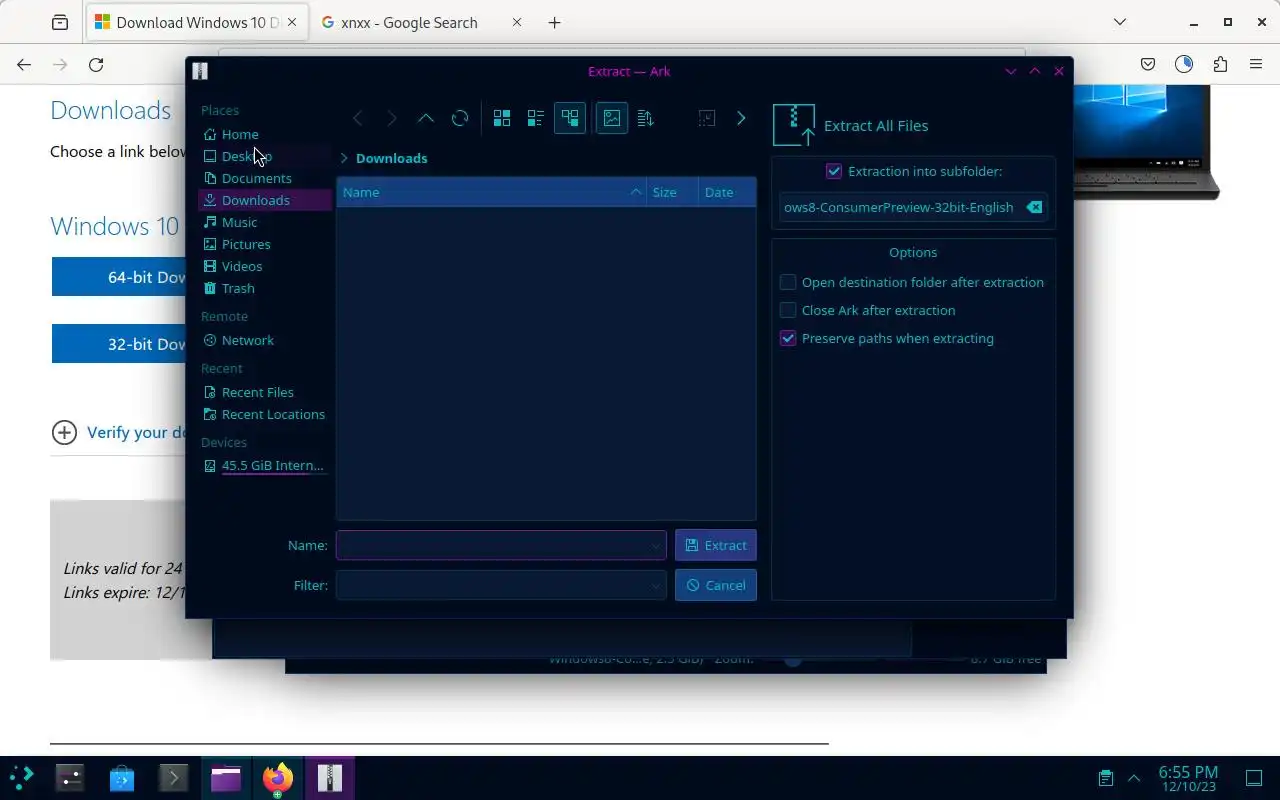1280x800 pixels.
Task: Open the Name field dropdown arrow
Action: point(656,545)
